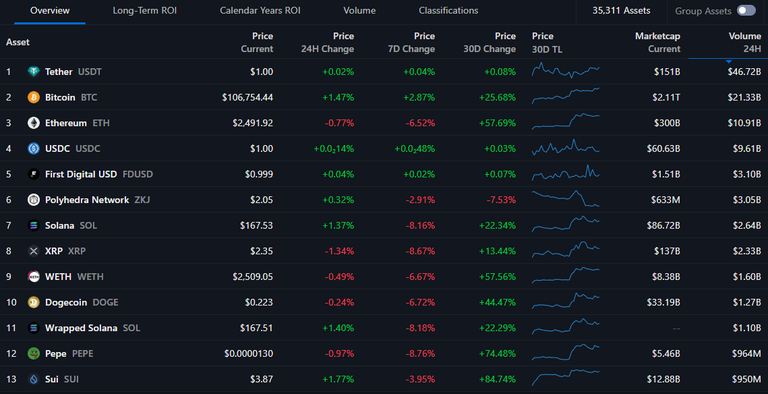Image resolution: width=768 pixels, height=394 pixels.
Task: Switch to the Long-Term ROI tab
Action: [144, 11]
